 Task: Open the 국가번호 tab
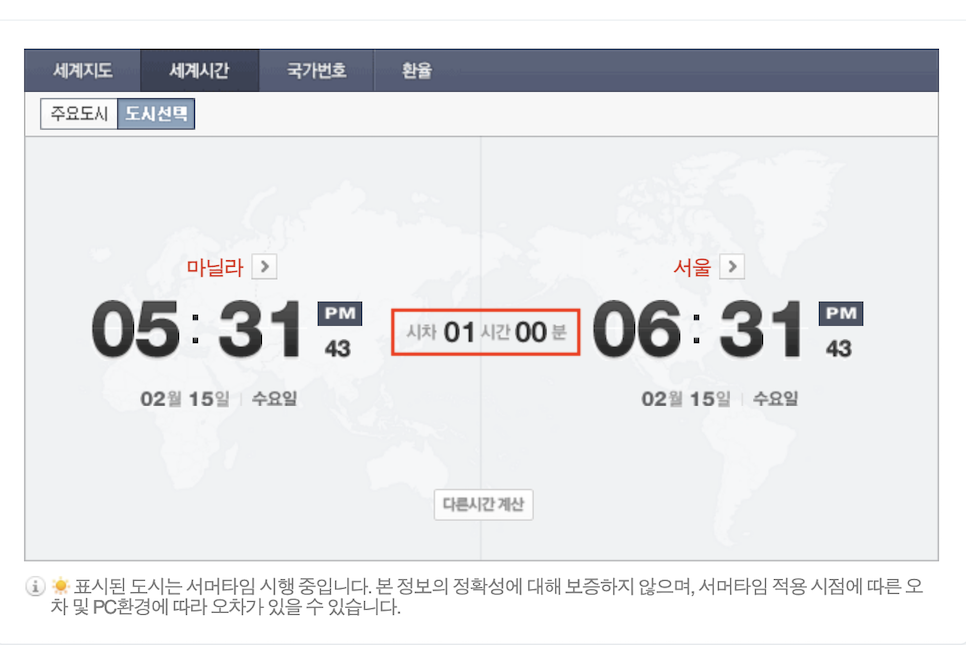pos(316,70)
